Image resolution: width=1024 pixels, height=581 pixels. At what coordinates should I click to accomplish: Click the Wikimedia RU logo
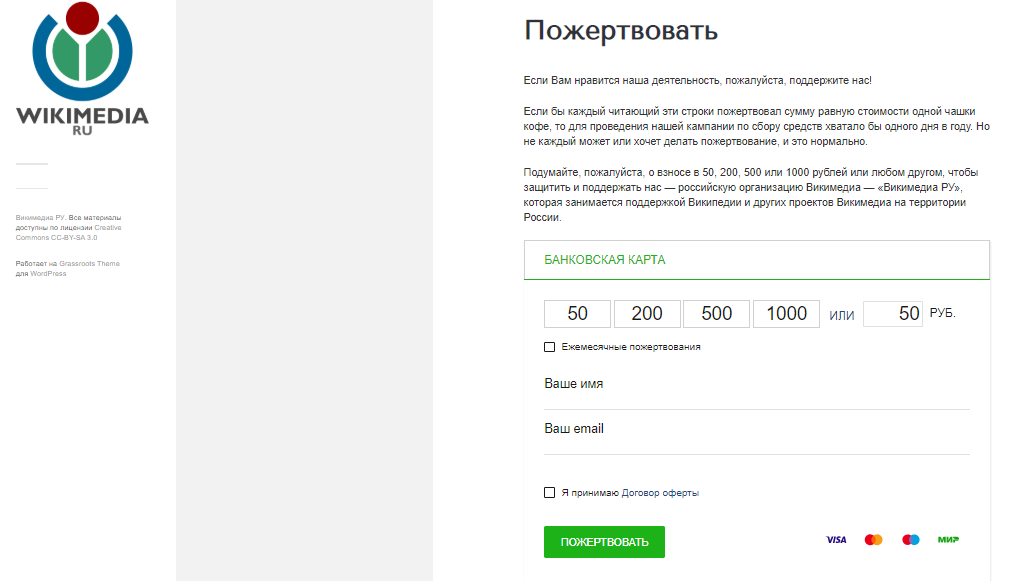[x=82, y=70]
